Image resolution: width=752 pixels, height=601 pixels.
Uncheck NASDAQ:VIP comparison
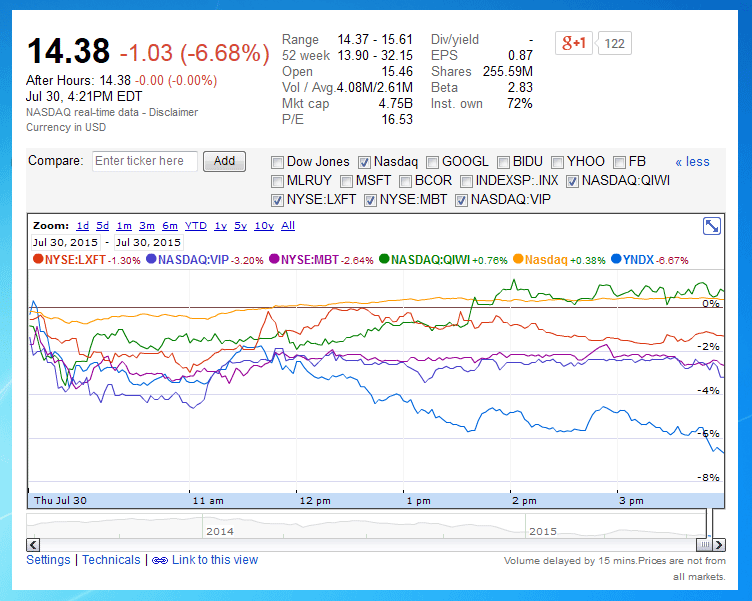pos(461,200)
